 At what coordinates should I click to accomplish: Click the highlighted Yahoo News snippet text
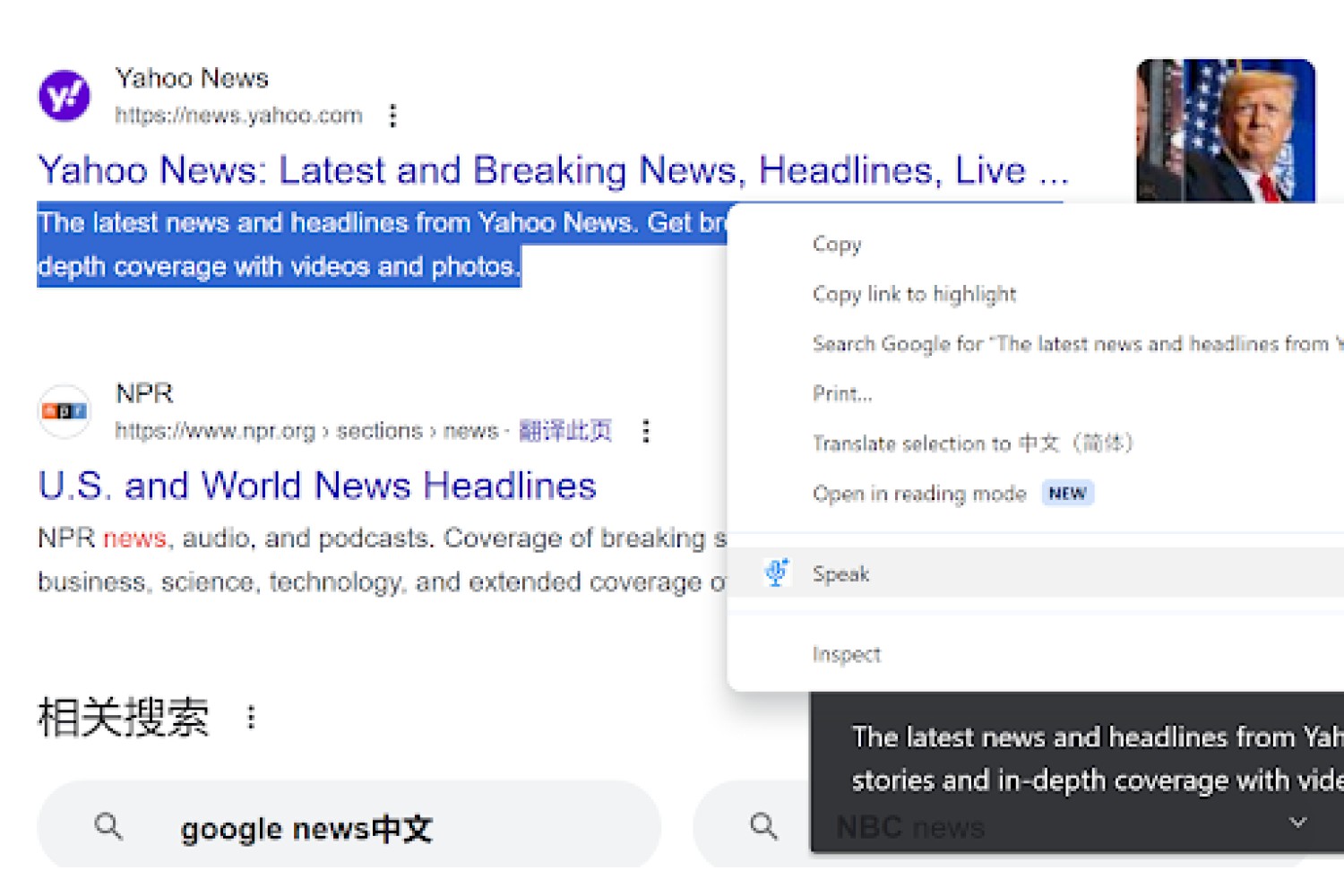(383, 245)
